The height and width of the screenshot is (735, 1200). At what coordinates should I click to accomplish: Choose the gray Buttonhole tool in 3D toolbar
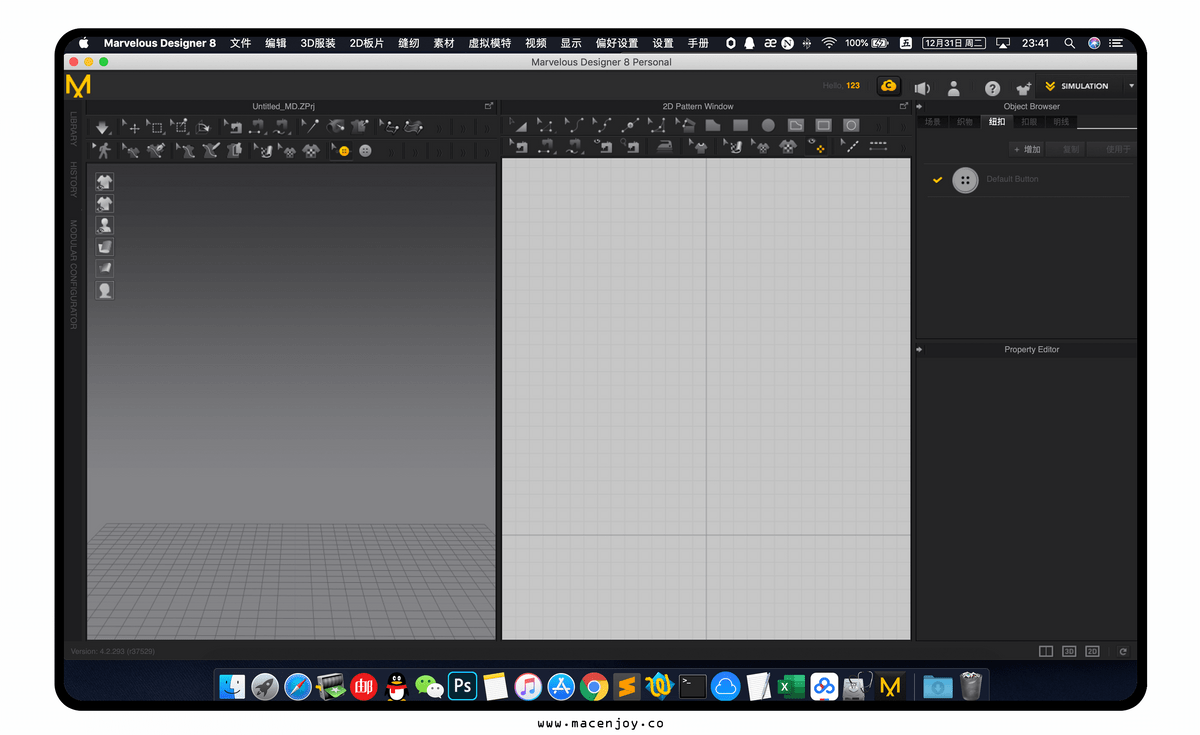(x=365, y=150)
